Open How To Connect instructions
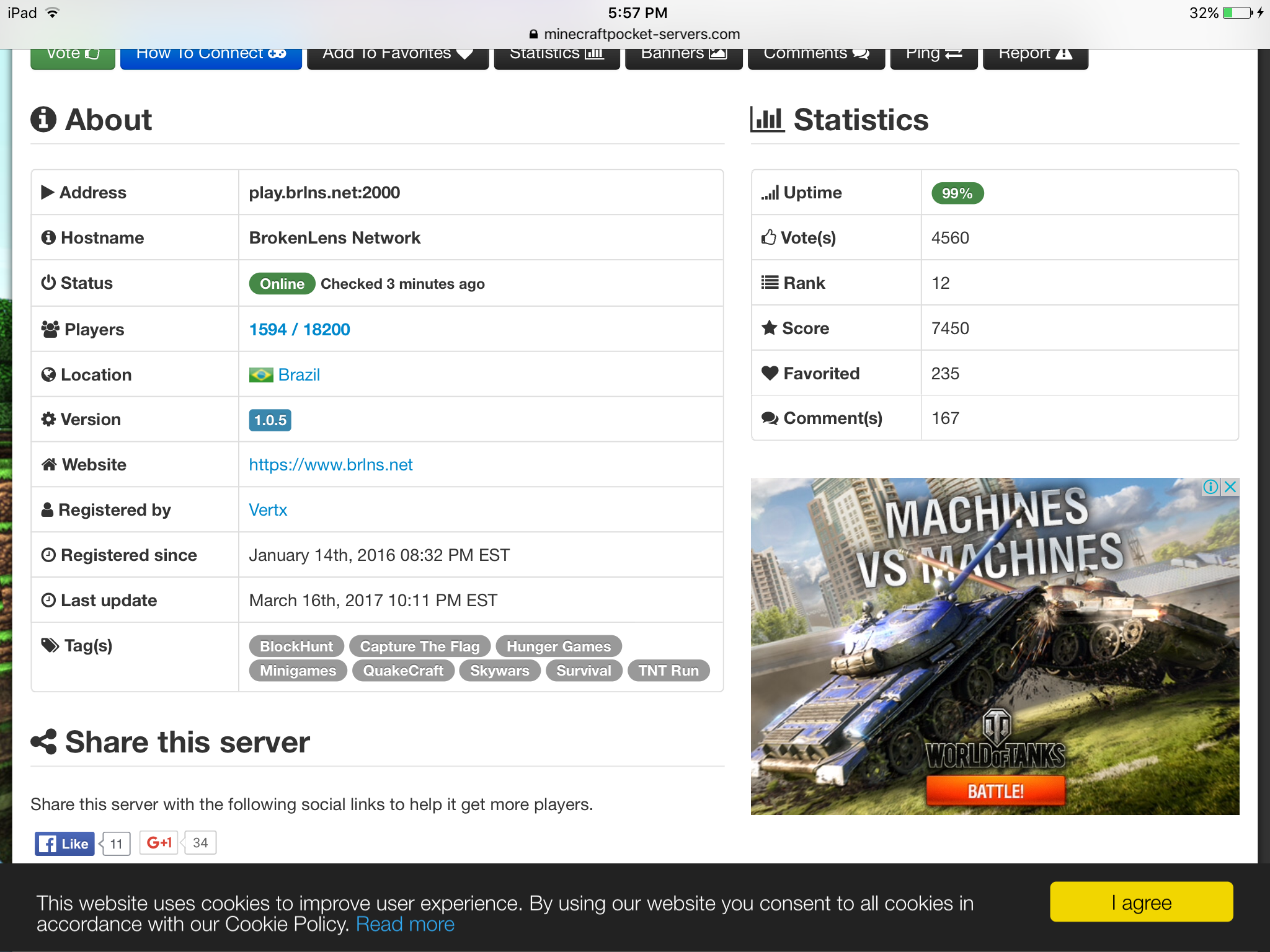This screenshot has height=952, width=1270. coord(211,58)
